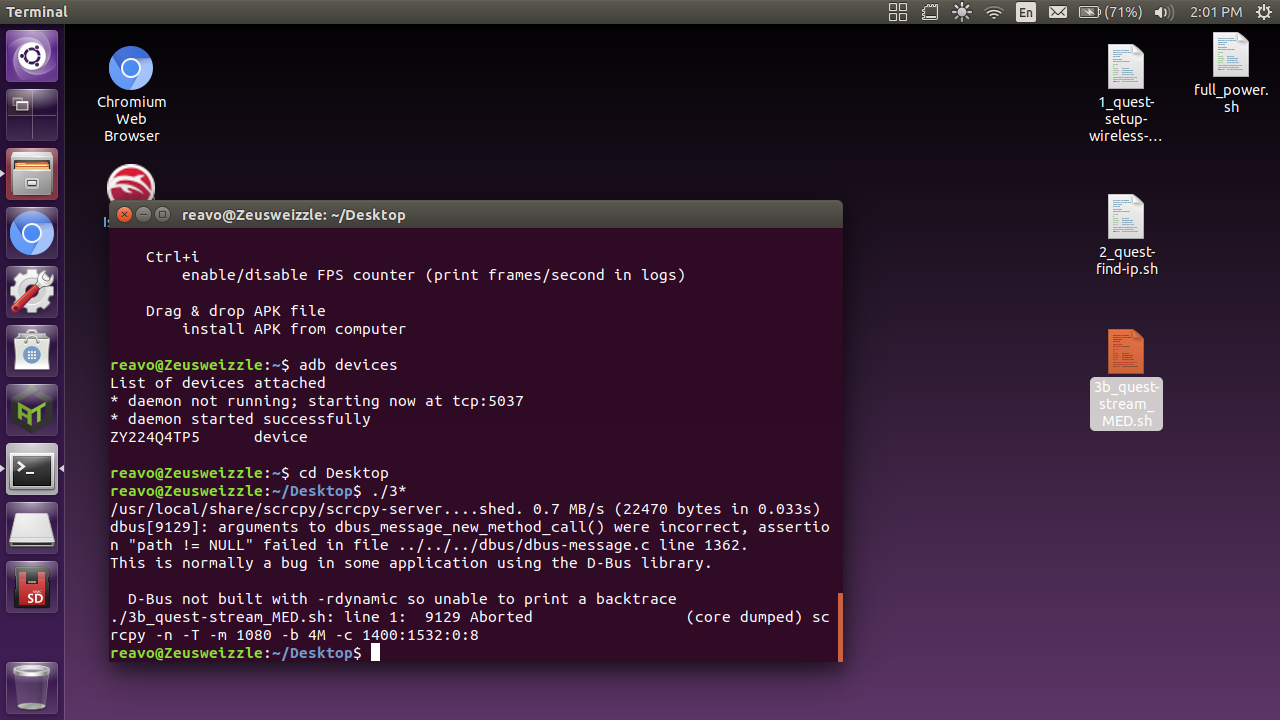Open the Wi-Fi network indicator
Viewport: 1280px width, 720px height.
(x=993, y=12)
